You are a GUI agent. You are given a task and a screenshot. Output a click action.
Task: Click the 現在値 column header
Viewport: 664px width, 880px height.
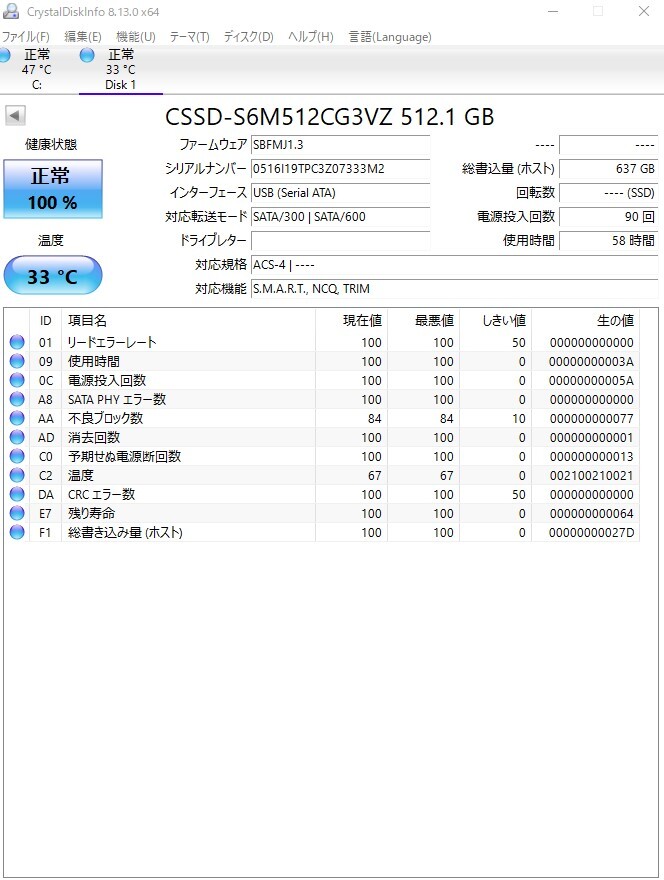coord(351,320)
